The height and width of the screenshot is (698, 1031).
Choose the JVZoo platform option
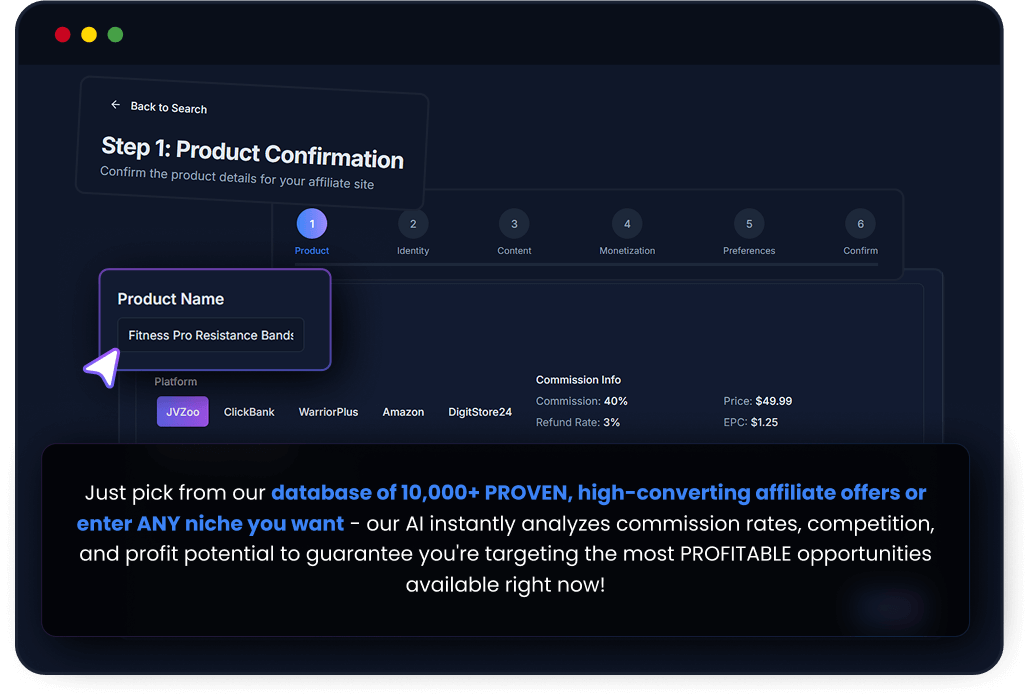point(182,412)
